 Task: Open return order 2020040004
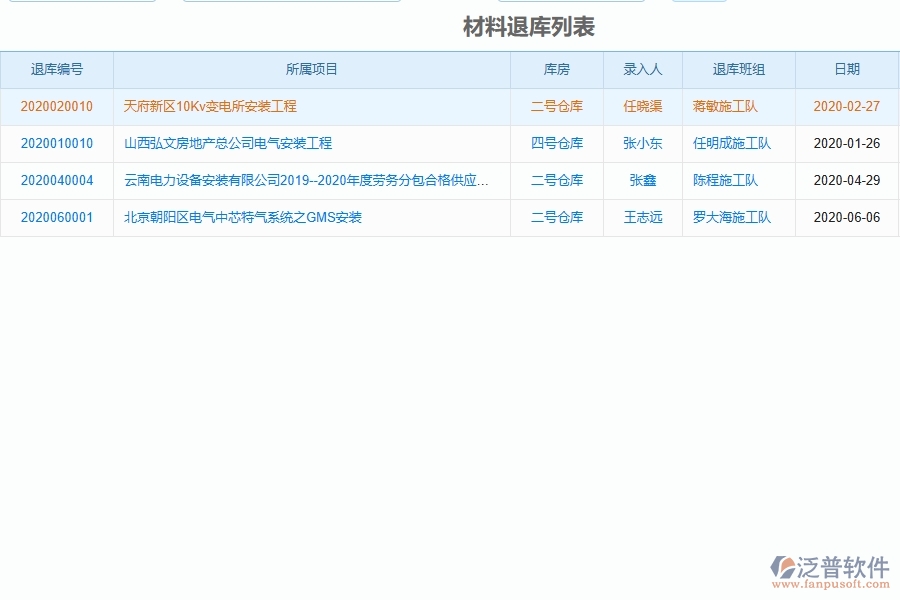57,180
